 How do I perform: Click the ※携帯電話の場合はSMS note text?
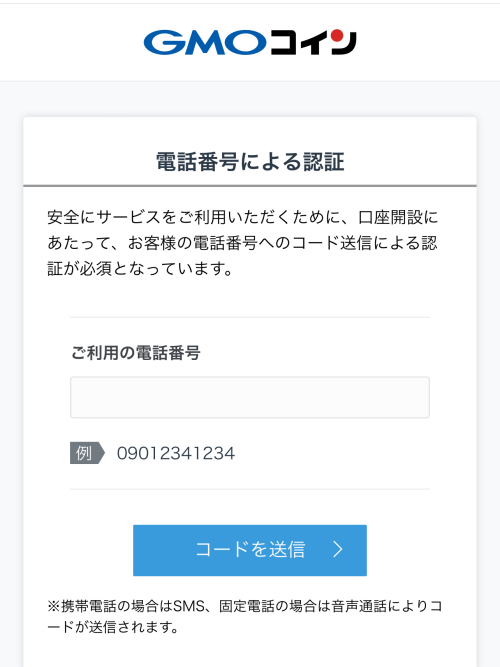(x=245, y=616)
